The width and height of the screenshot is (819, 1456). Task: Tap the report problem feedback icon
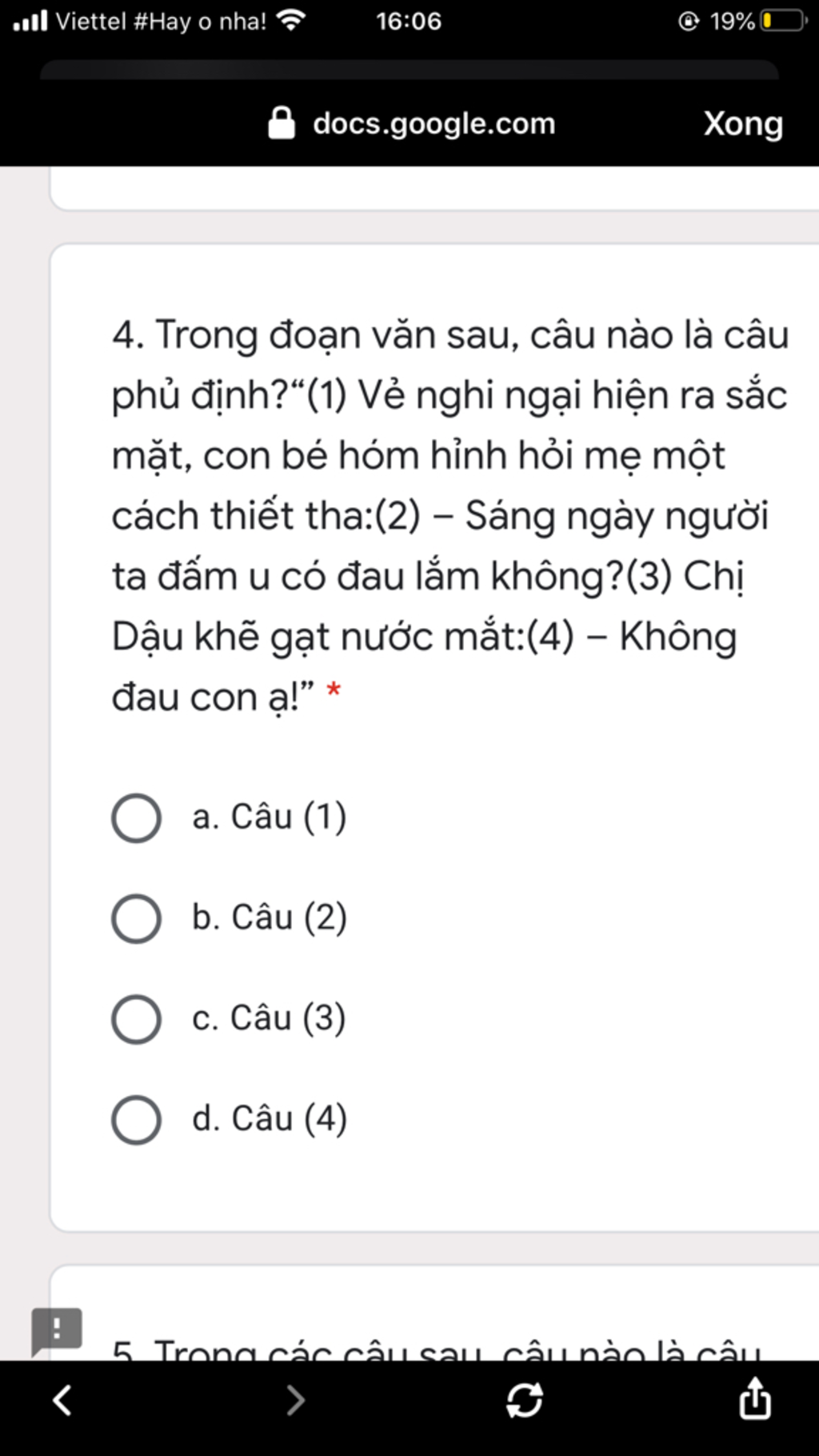click(x=56, y=1330)
